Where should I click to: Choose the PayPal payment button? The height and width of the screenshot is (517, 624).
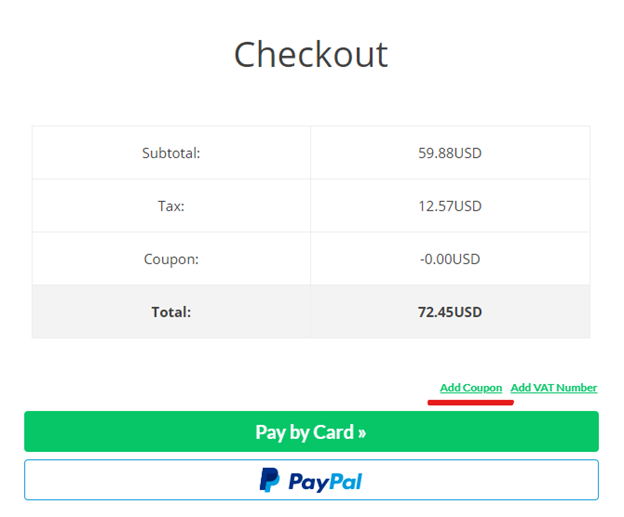pyautogui.click(x=311, y=480)
